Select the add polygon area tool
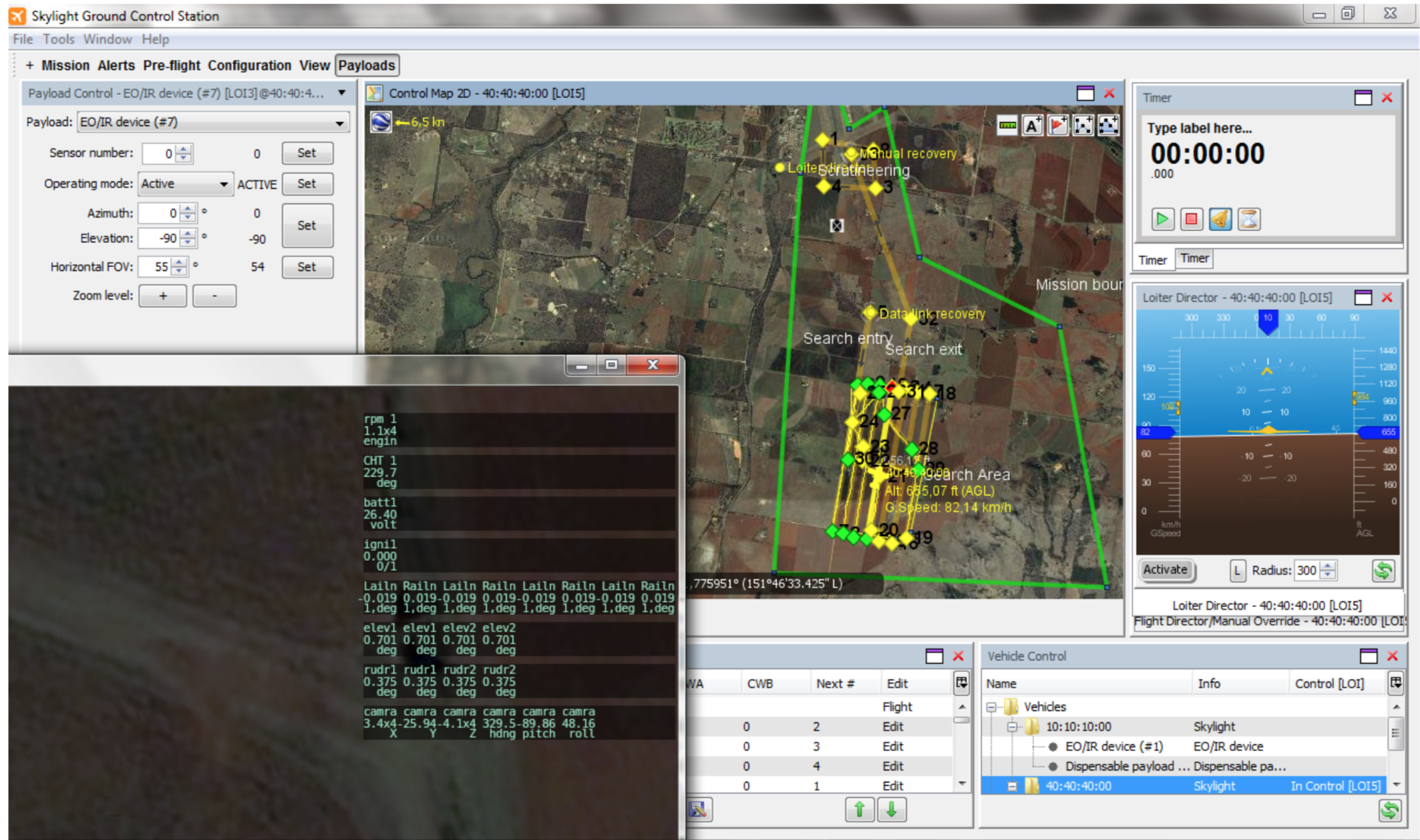Screen dimensions: 1420x840 pos(1109,126)
